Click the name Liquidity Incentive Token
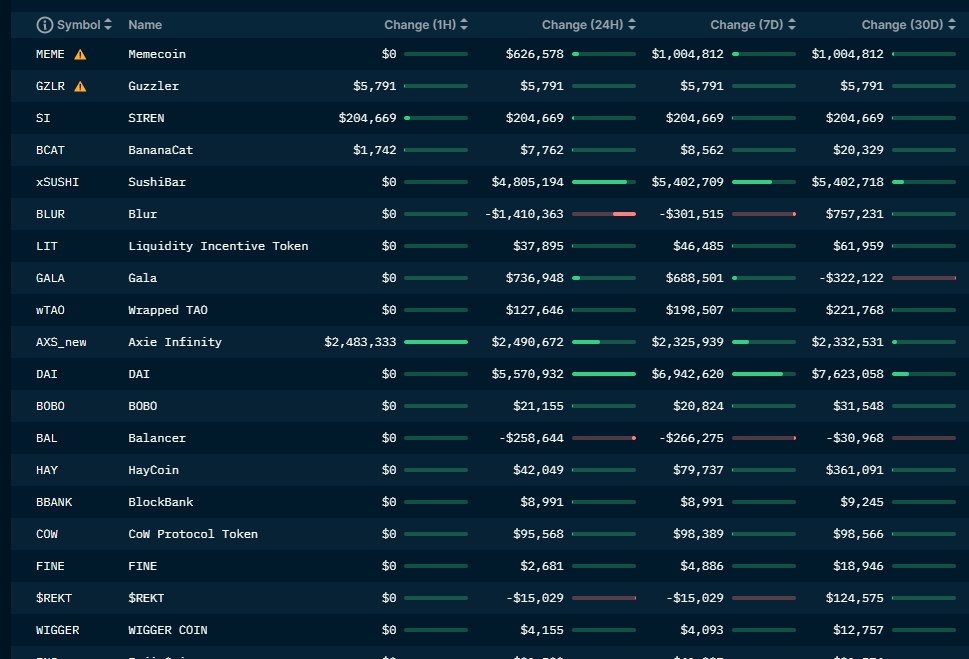Screen dimensions: 969x659 (x=218, y=246)
